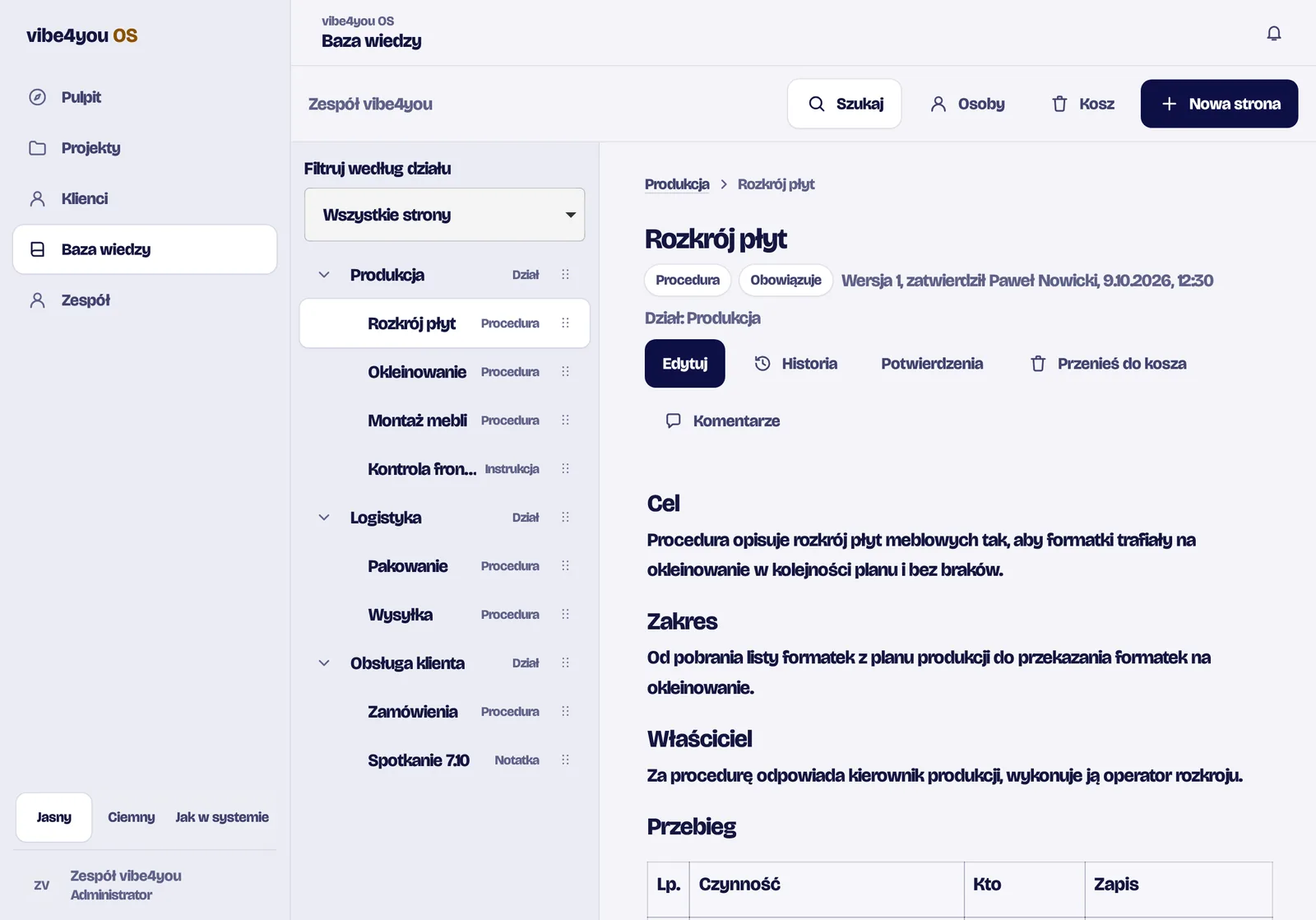Image resolution: width=1316 pixels, height=920 pixels.
Task: Open Historia of the page
Action: [796, 364]
